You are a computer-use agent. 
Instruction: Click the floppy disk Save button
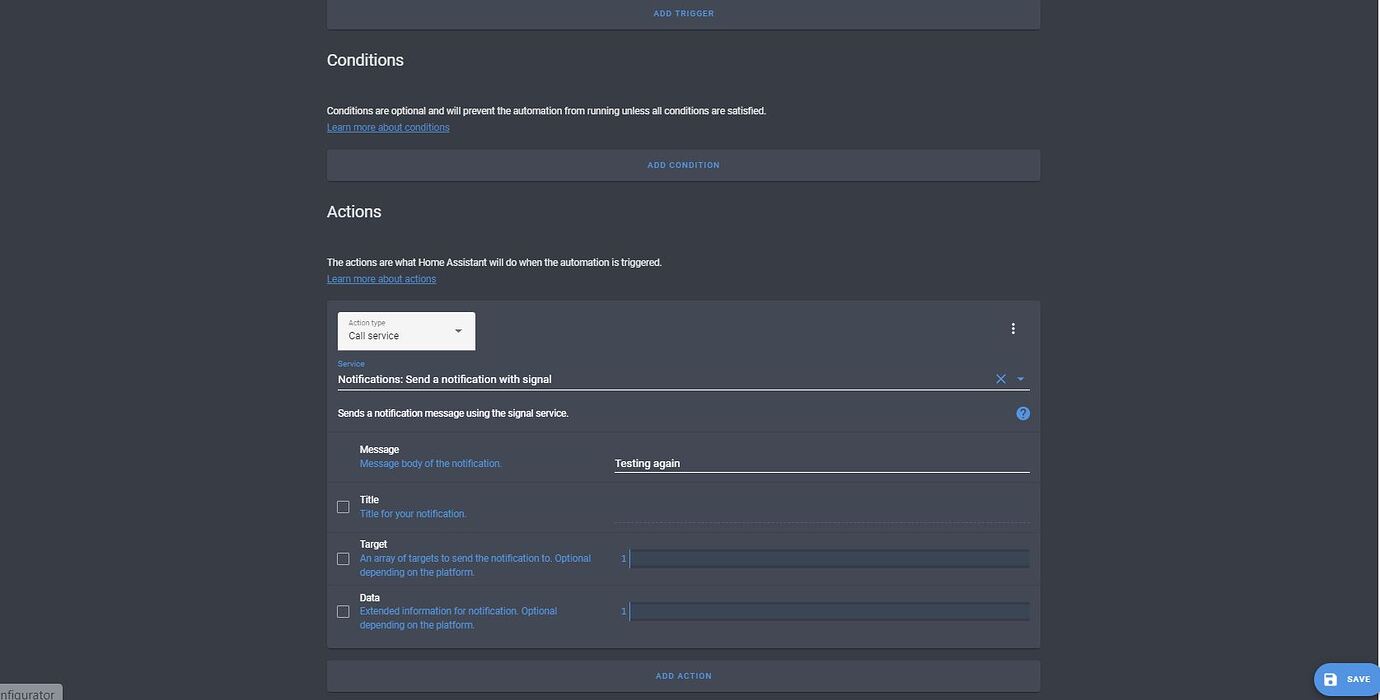[x=1346, y=679]
